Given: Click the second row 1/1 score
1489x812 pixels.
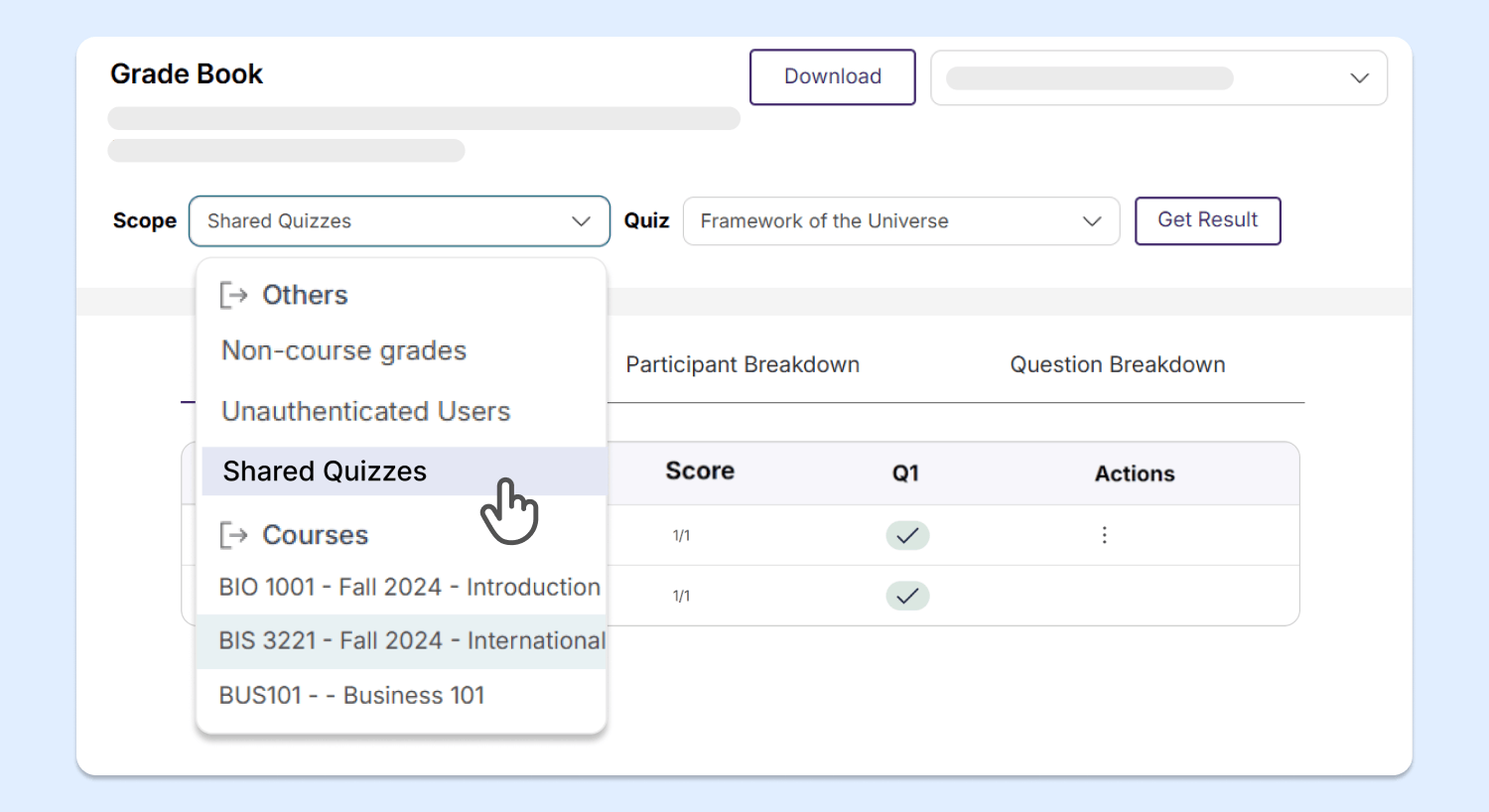Looking at the screenshot, I should click(x=681, y=596).
